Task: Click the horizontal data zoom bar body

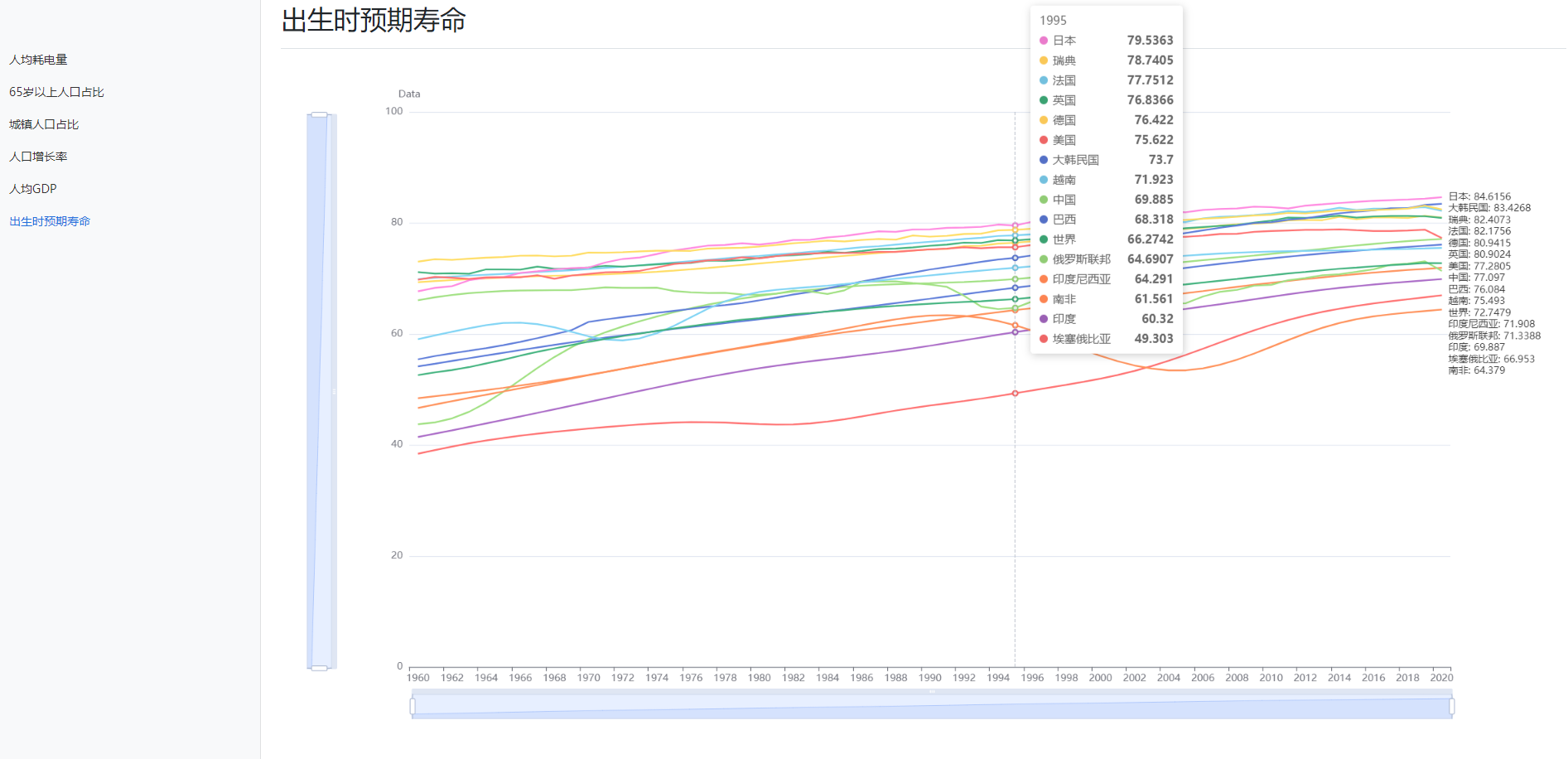Action: (x=932, y=706)
